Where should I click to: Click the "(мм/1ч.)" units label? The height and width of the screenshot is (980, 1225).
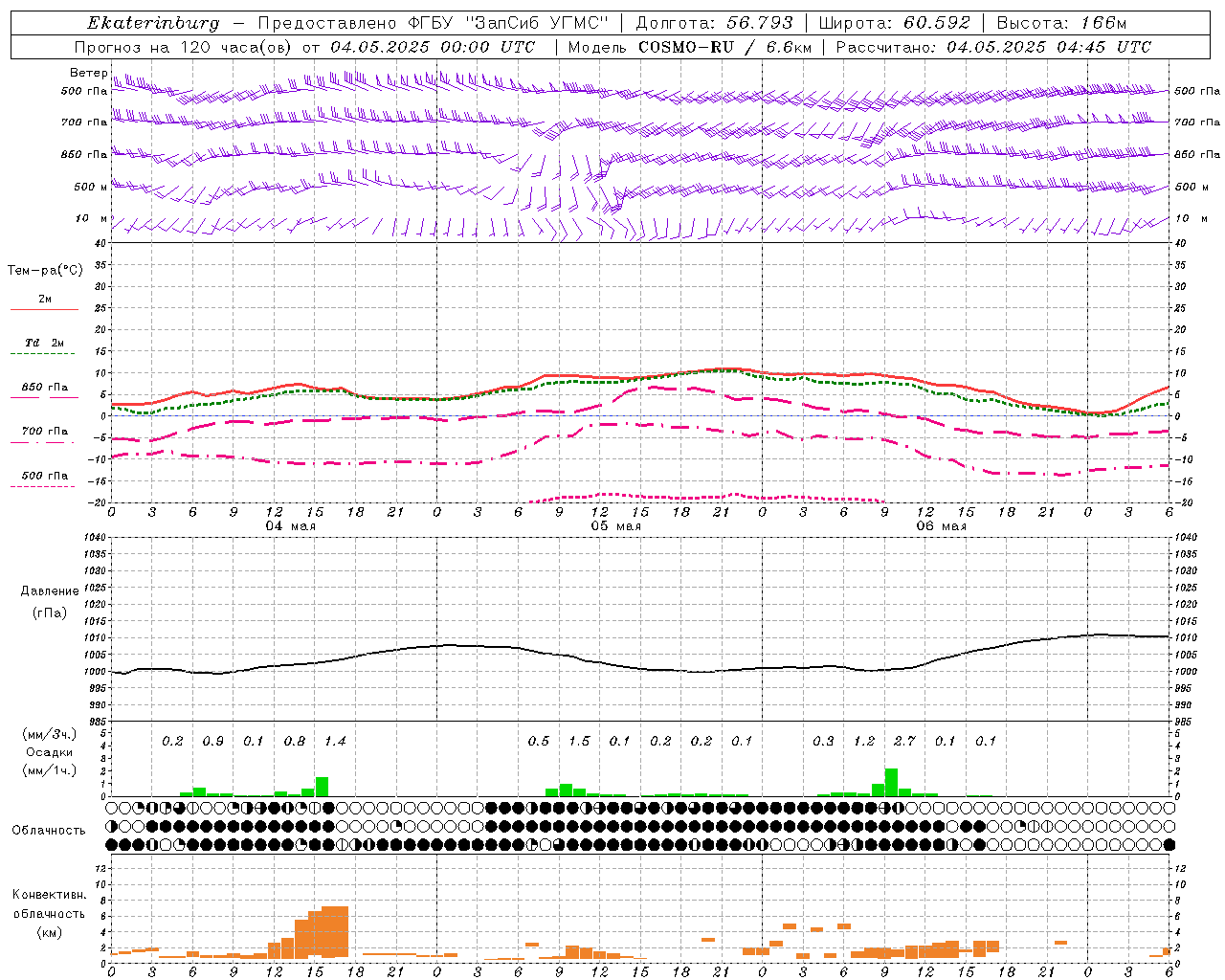point(50,770)
